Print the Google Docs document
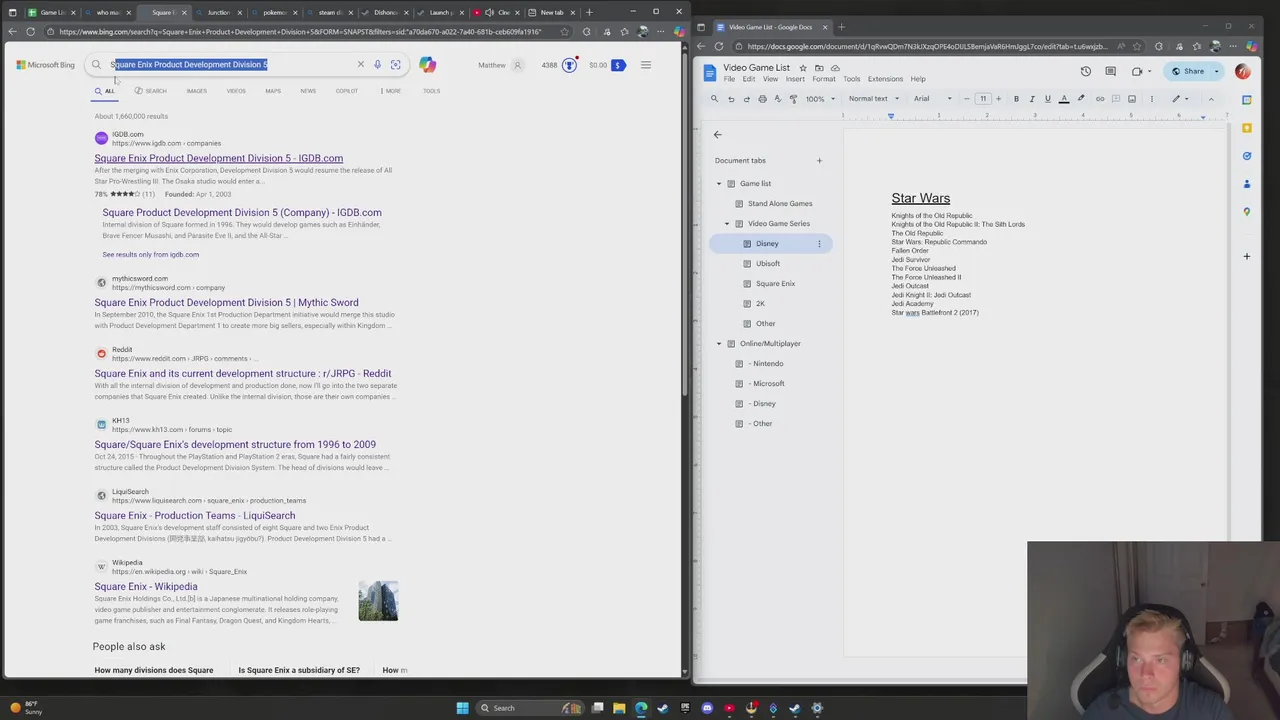 (x=762, y=99)
